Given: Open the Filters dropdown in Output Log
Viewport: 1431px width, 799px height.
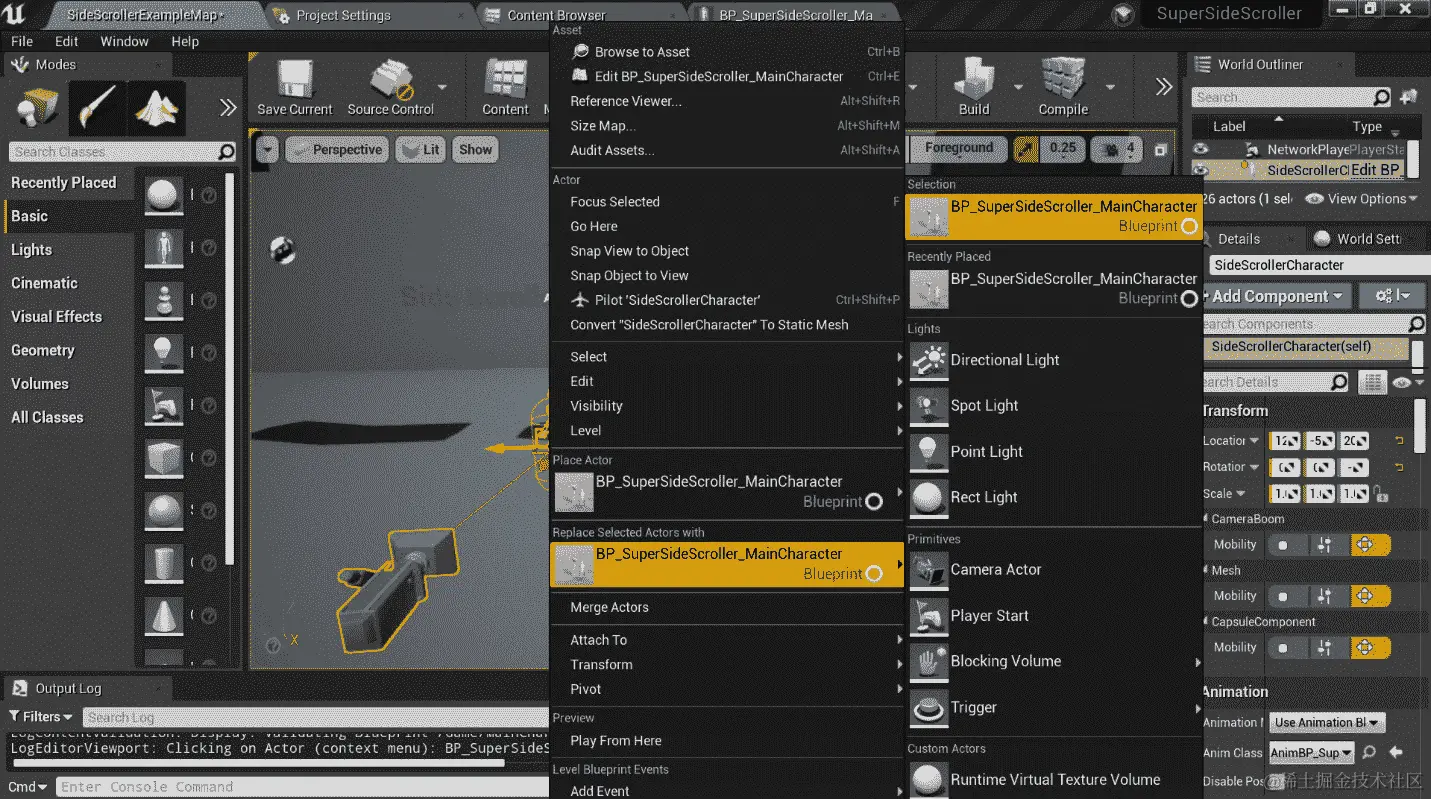Looking at the screenshot, I should (x=41, y=717).
